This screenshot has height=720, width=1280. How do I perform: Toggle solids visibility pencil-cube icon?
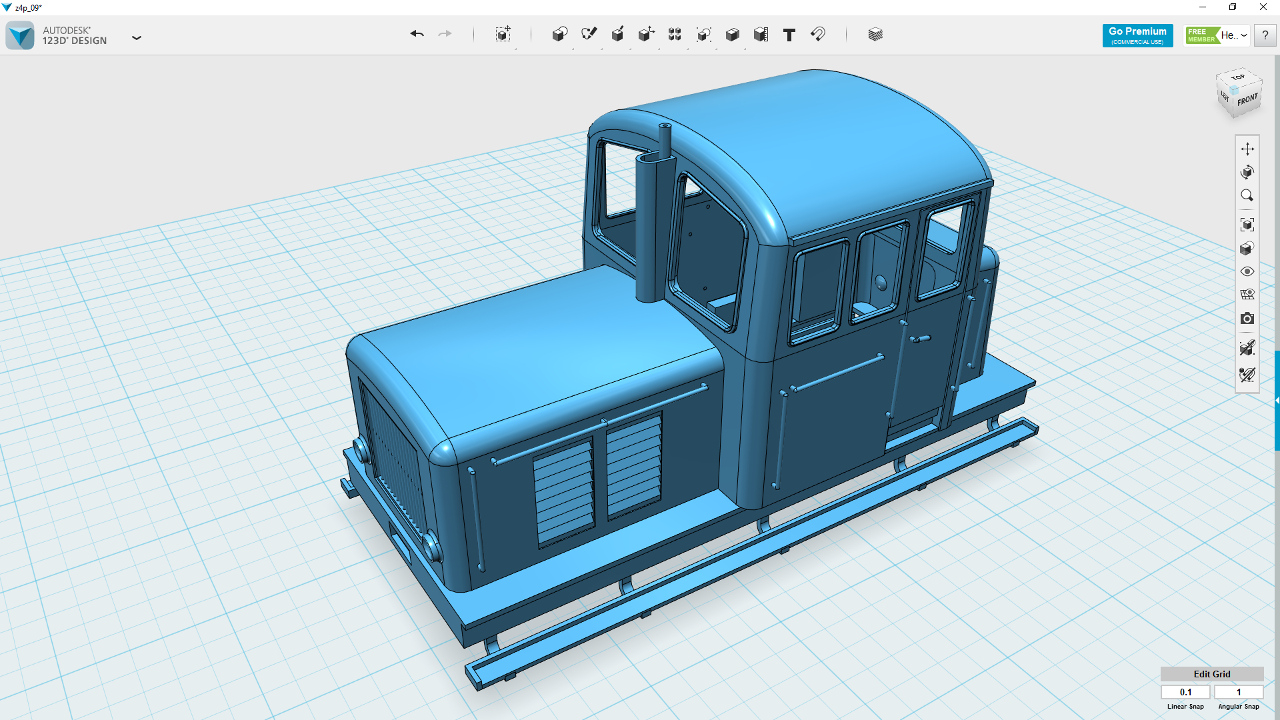(x=1247, y=348)
